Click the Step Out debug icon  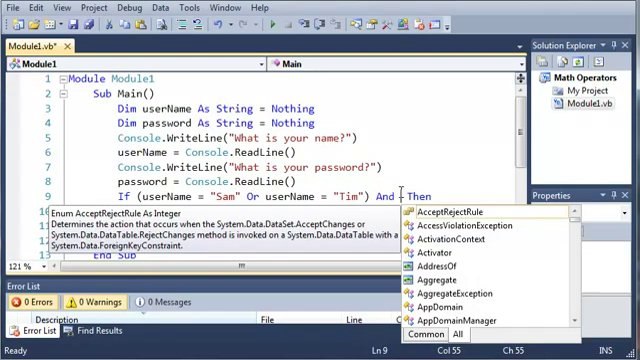pyautogui.click(x=336, y=24)
